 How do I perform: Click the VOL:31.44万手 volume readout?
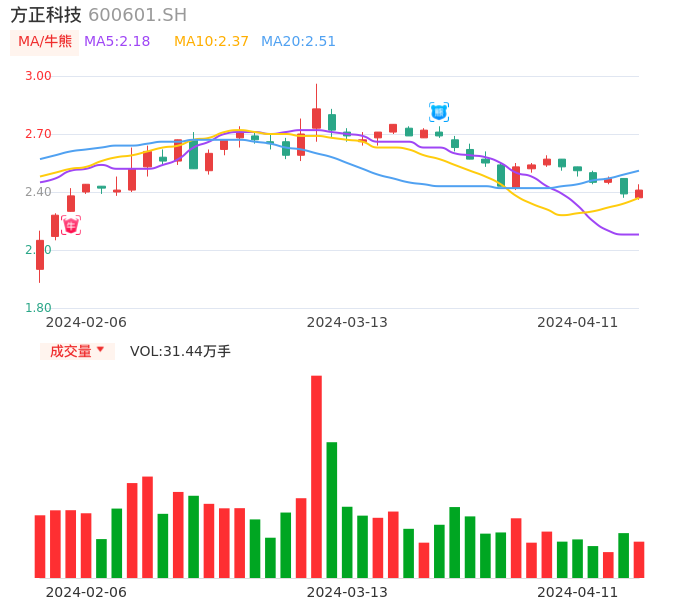pyautogui.click(x=180, y=351)
